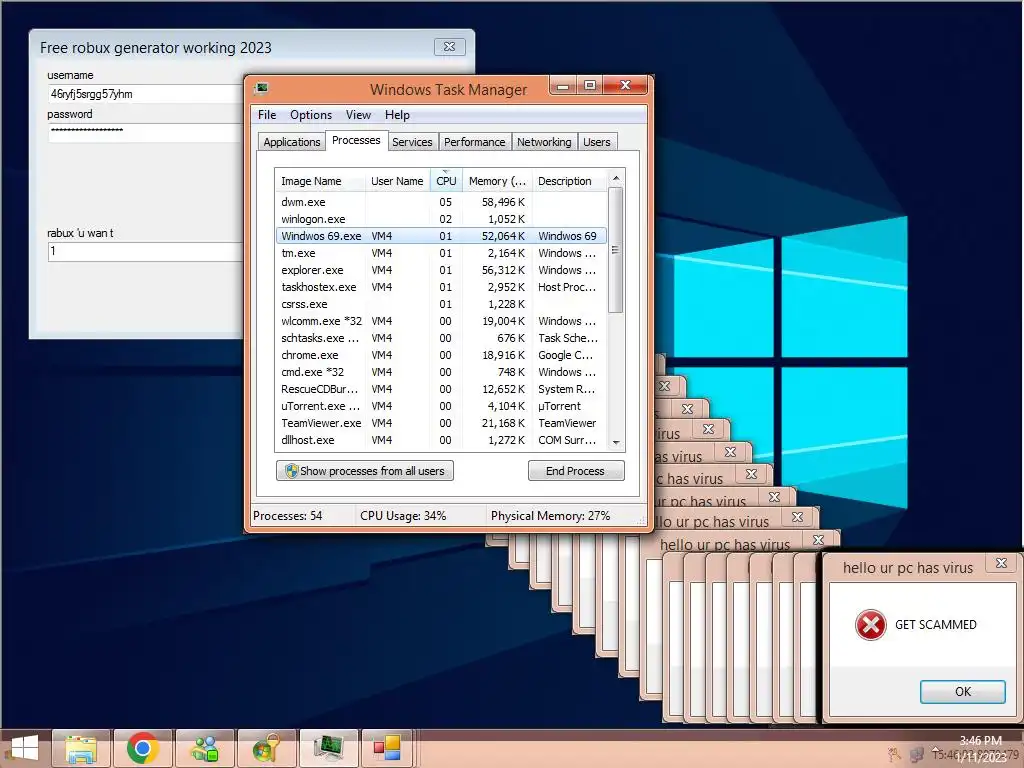
Task: Select the chrome.exe process
Action: 441,355
